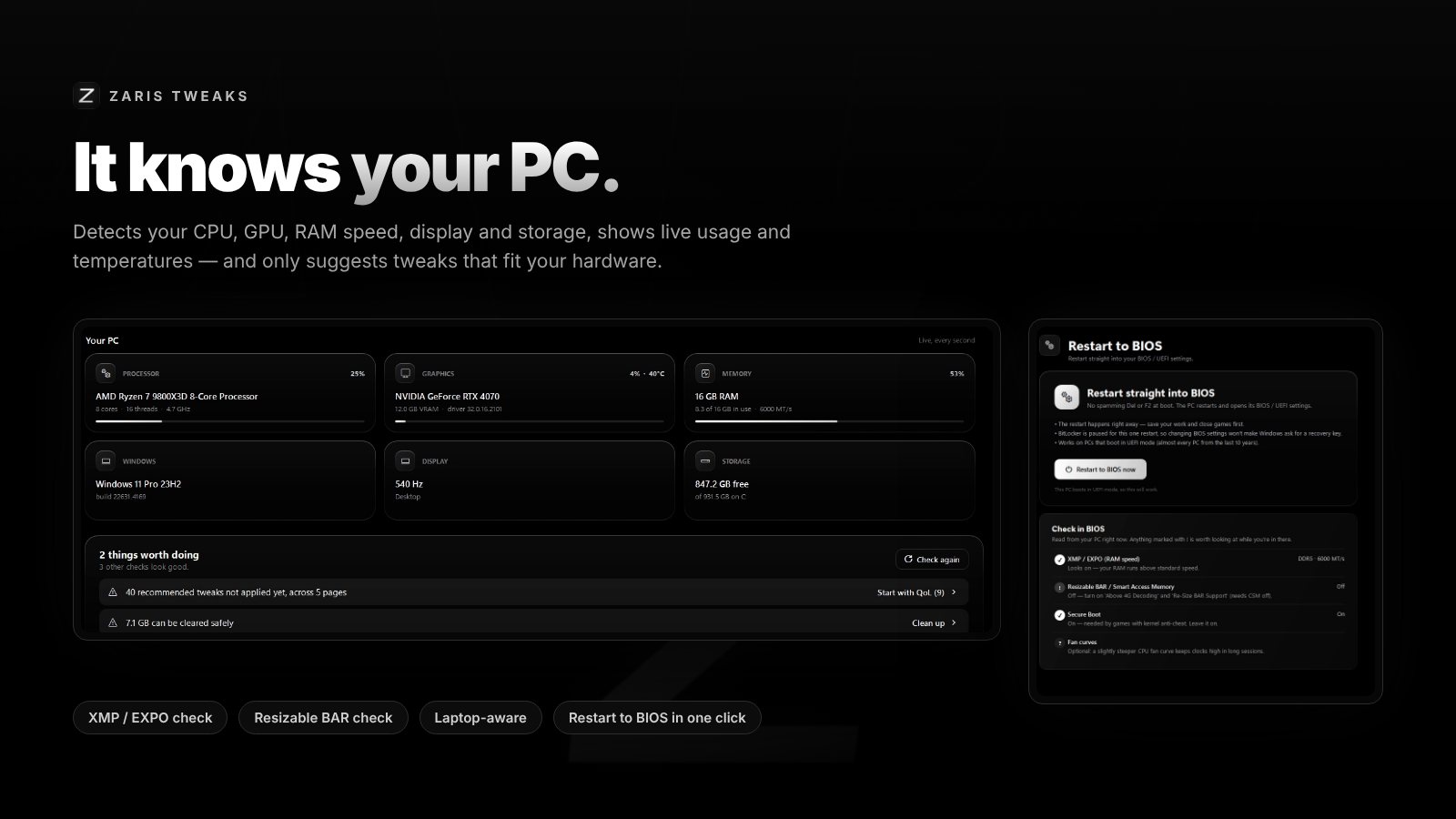Click 40 recommended tweaks not applied row
1456x819 pixels.
533,592
